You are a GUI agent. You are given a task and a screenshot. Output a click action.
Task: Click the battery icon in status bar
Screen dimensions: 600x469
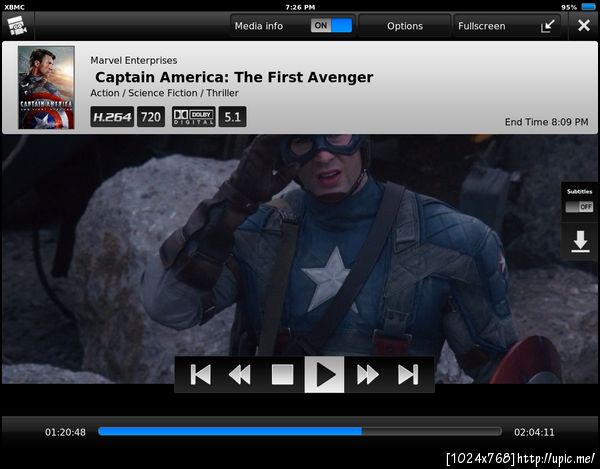(589, 7)
